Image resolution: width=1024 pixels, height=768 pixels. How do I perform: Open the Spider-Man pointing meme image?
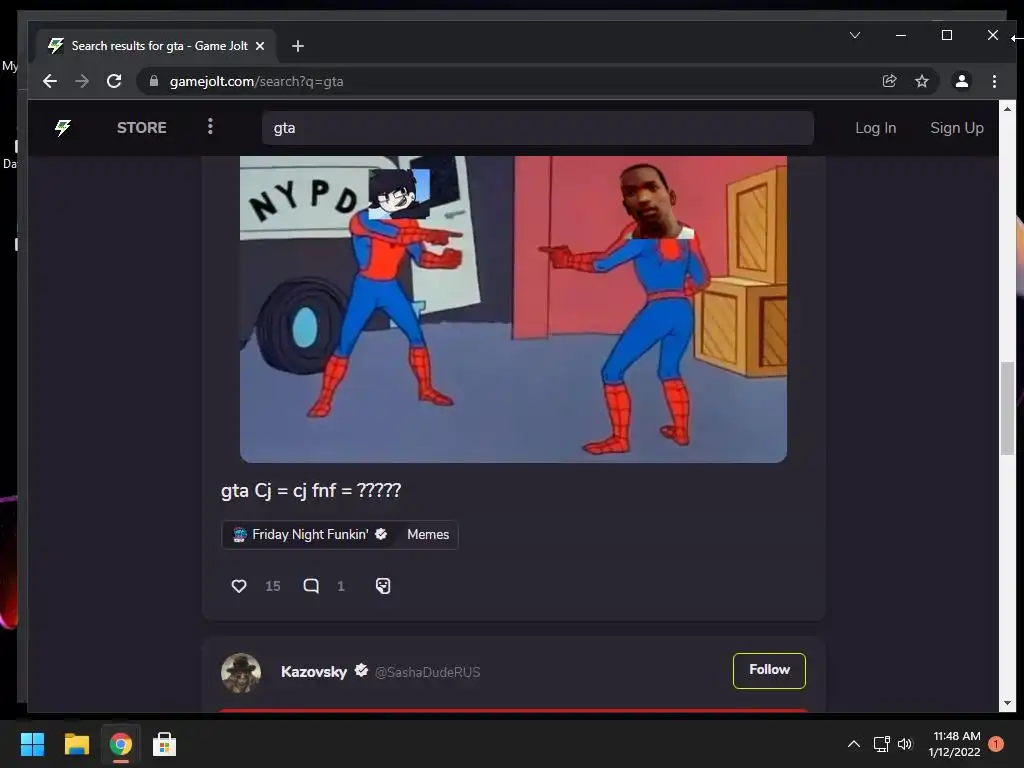pyautogui.click(x=513, y=309)
